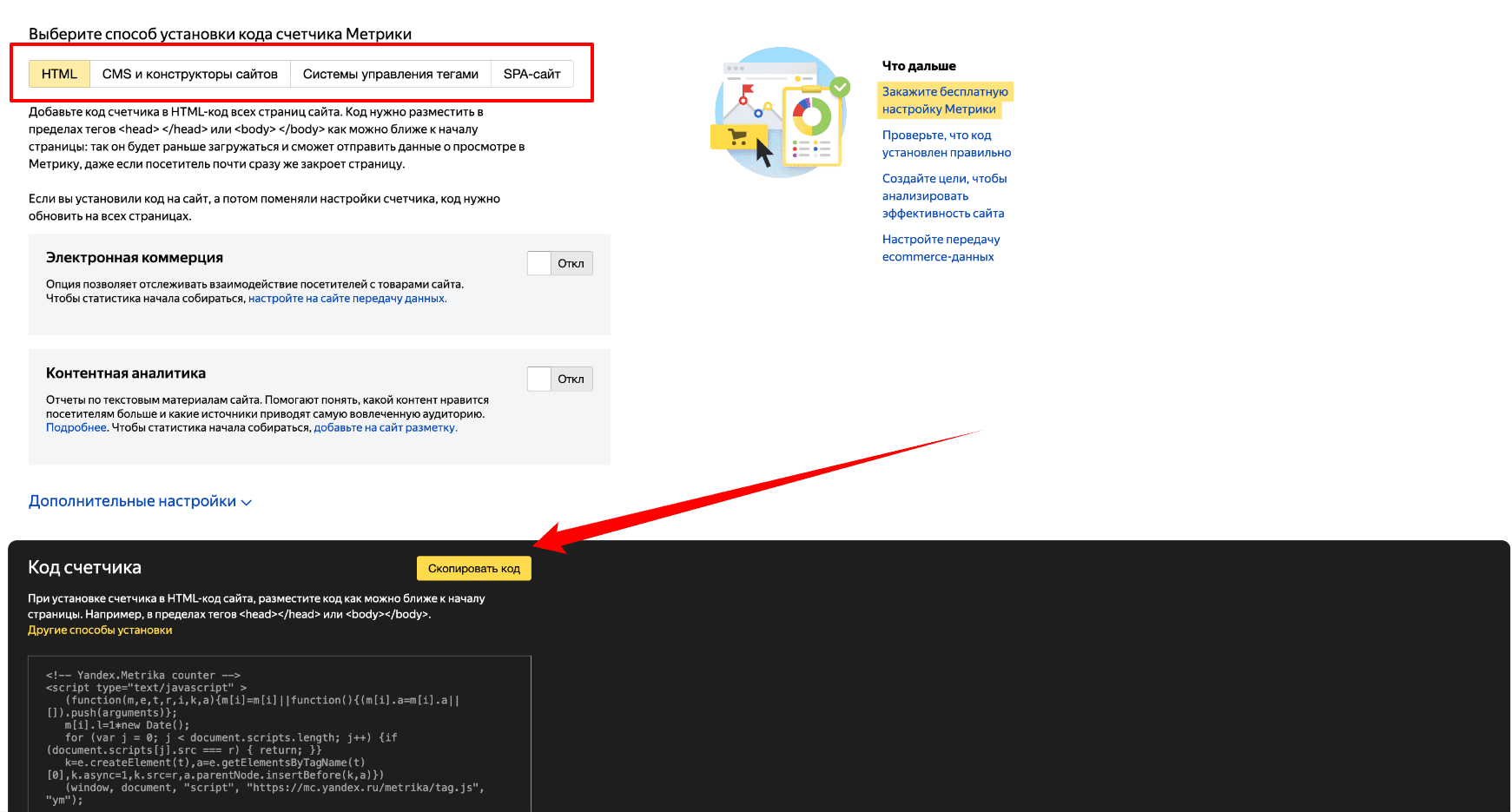Open Настройте передачу ecommerce-данных link
The height and width of the screenshot is (812, 1512).
coord(941,248)
